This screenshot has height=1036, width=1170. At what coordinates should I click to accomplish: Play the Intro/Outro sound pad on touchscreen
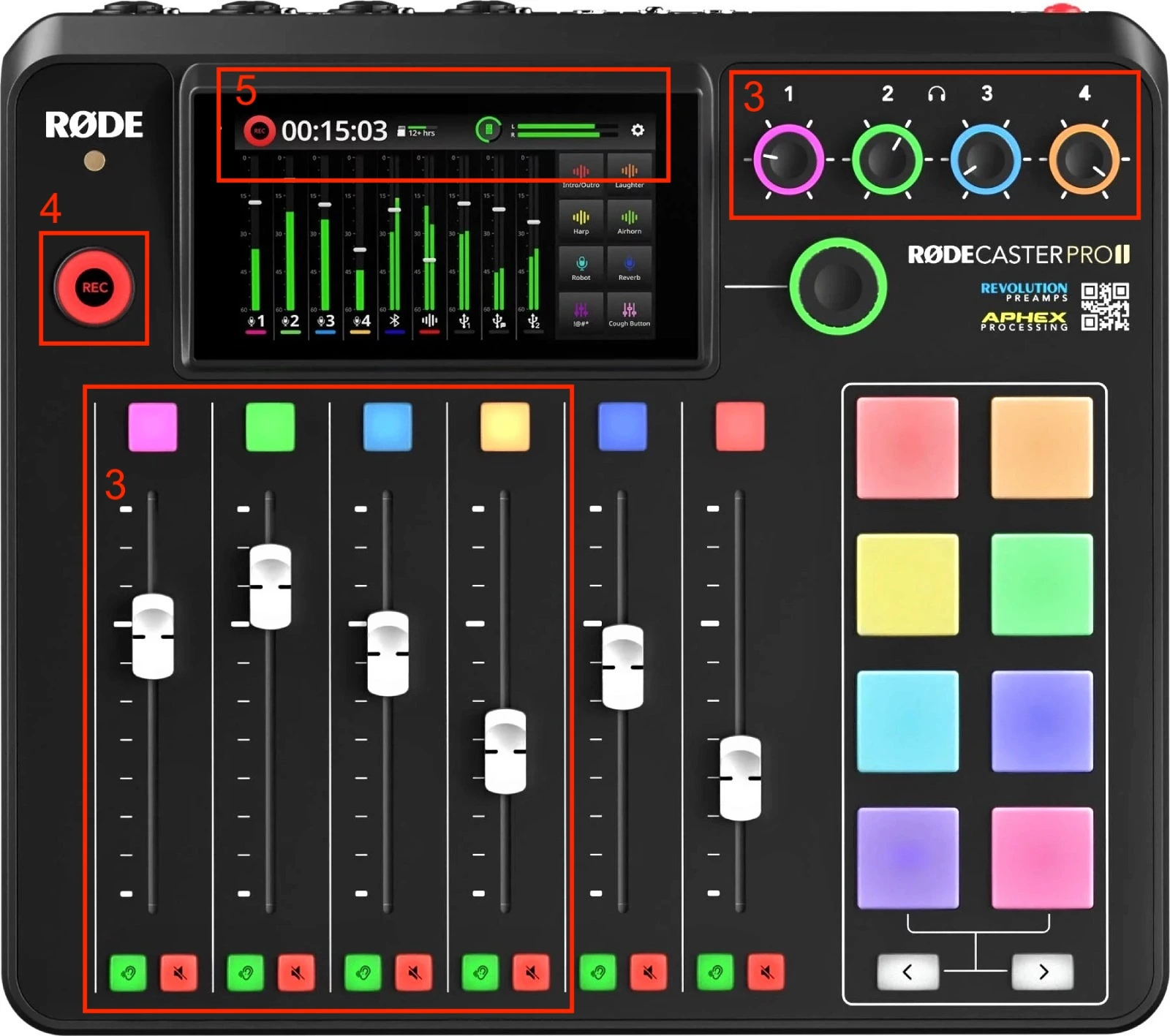(581, 173)
